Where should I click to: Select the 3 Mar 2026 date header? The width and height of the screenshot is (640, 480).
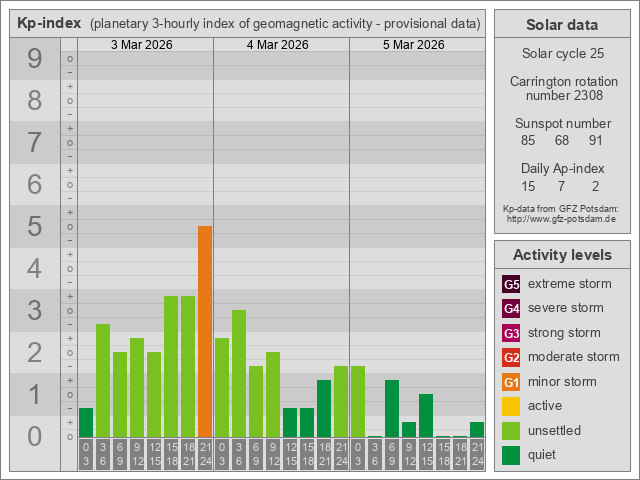140,45
